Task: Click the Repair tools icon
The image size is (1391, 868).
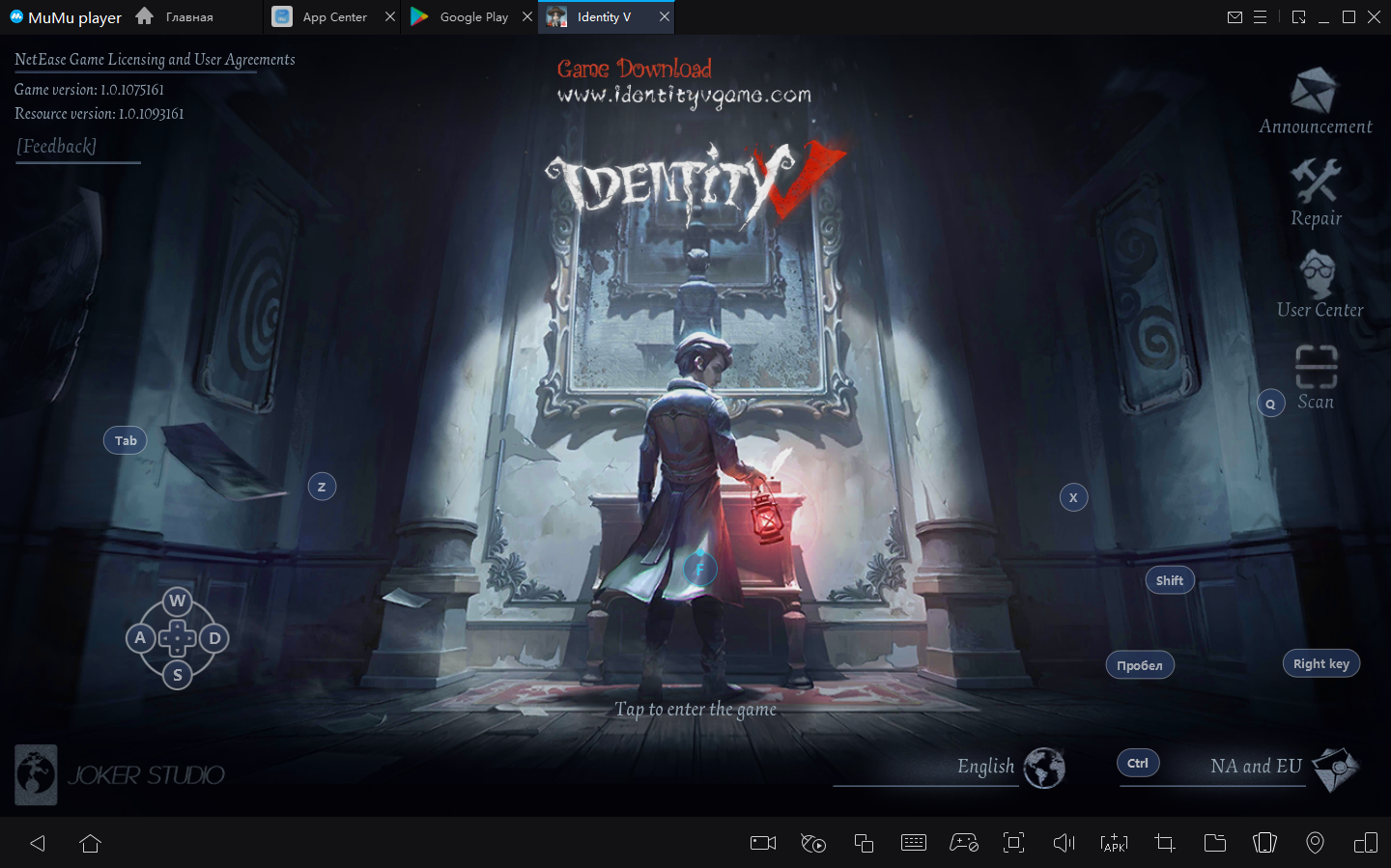Action: 1315,181
